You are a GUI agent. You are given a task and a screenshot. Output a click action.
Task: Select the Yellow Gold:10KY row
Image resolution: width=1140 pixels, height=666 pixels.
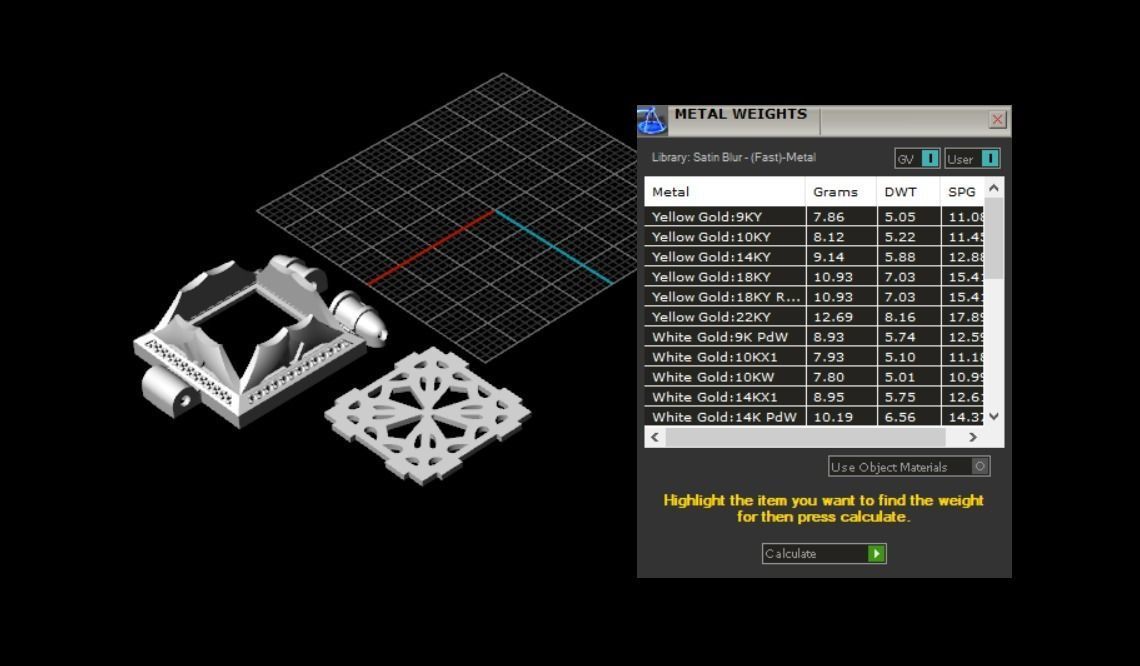pos(814,236)
